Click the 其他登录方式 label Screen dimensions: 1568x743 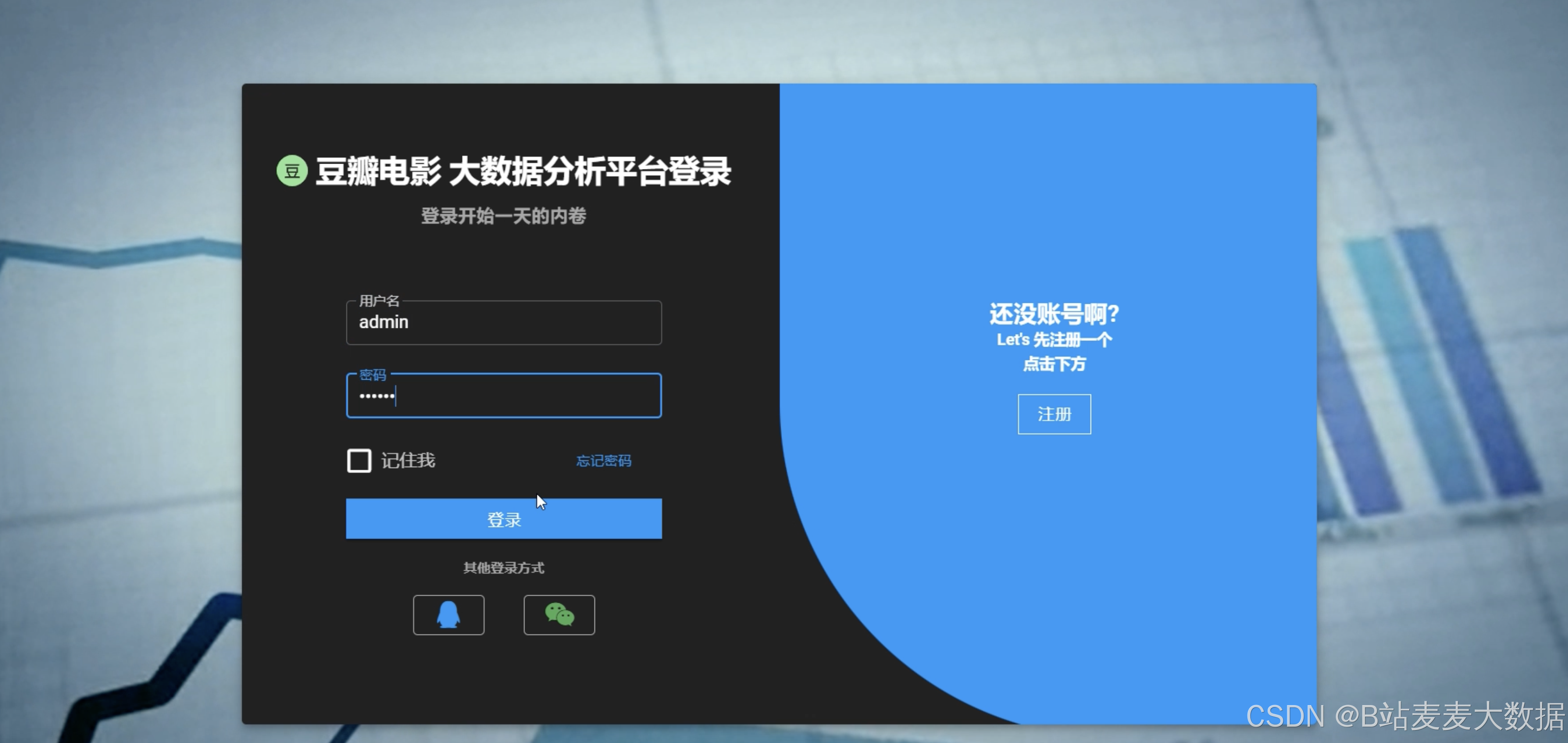click(503, 568)
